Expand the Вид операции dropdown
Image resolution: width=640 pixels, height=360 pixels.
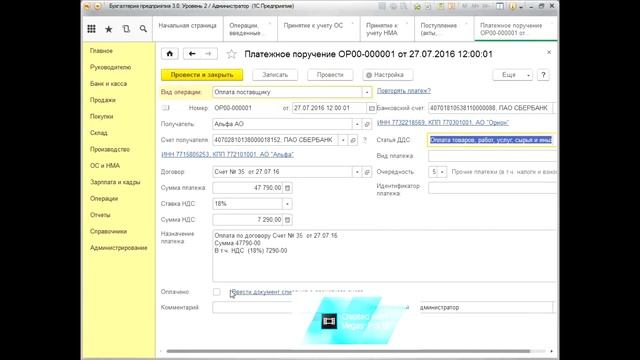367,92
